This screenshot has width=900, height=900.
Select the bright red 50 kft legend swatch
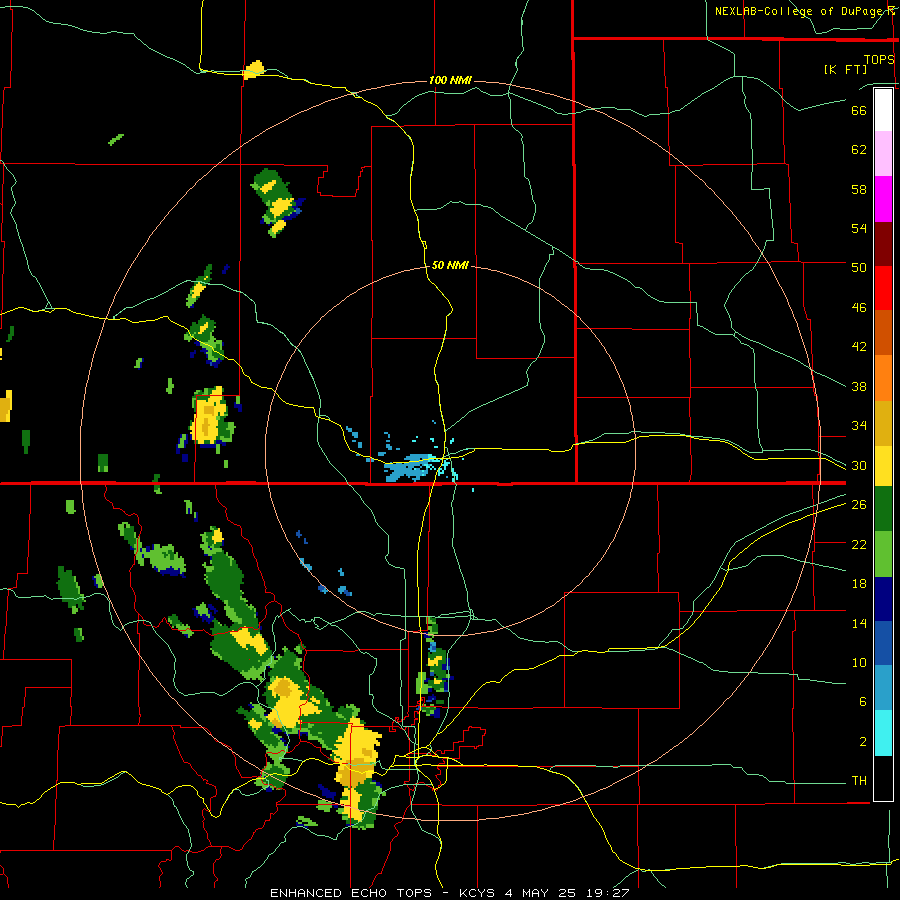pyautogui.click(x=883, y=288)
